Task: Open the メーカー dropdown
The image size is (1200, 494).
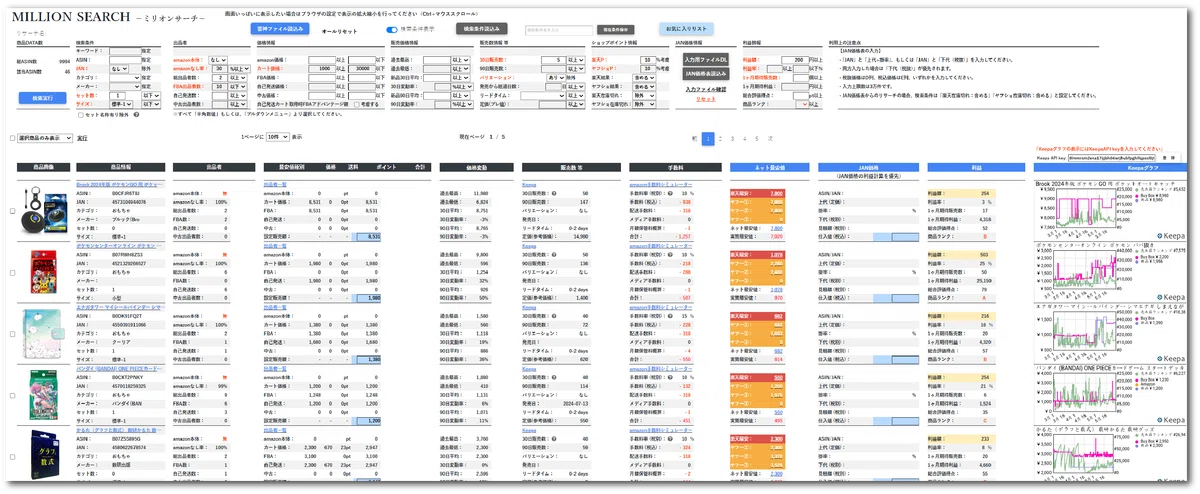Action: pyautogui.click(x=125, y=86)
